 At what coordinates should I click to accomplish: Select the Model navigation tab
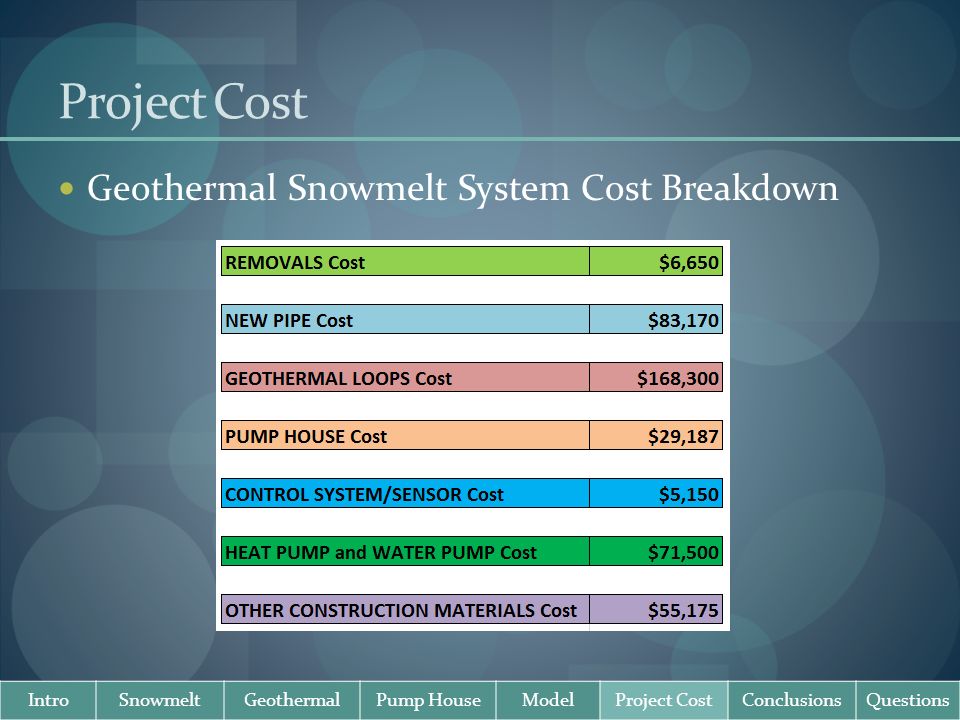click(x=548, y=700)
